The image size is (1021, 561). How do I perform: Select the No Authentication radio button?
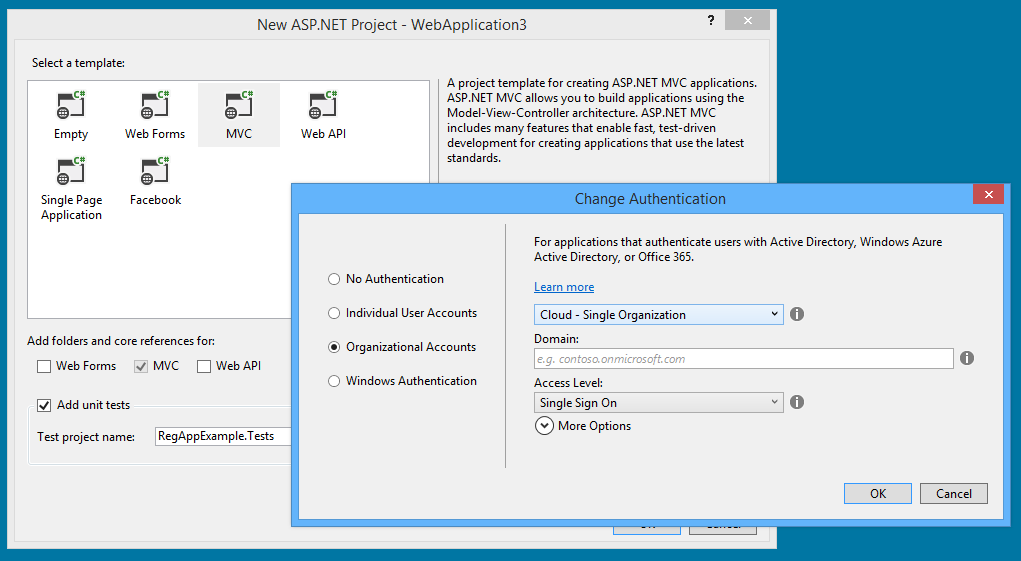[334, 279]
